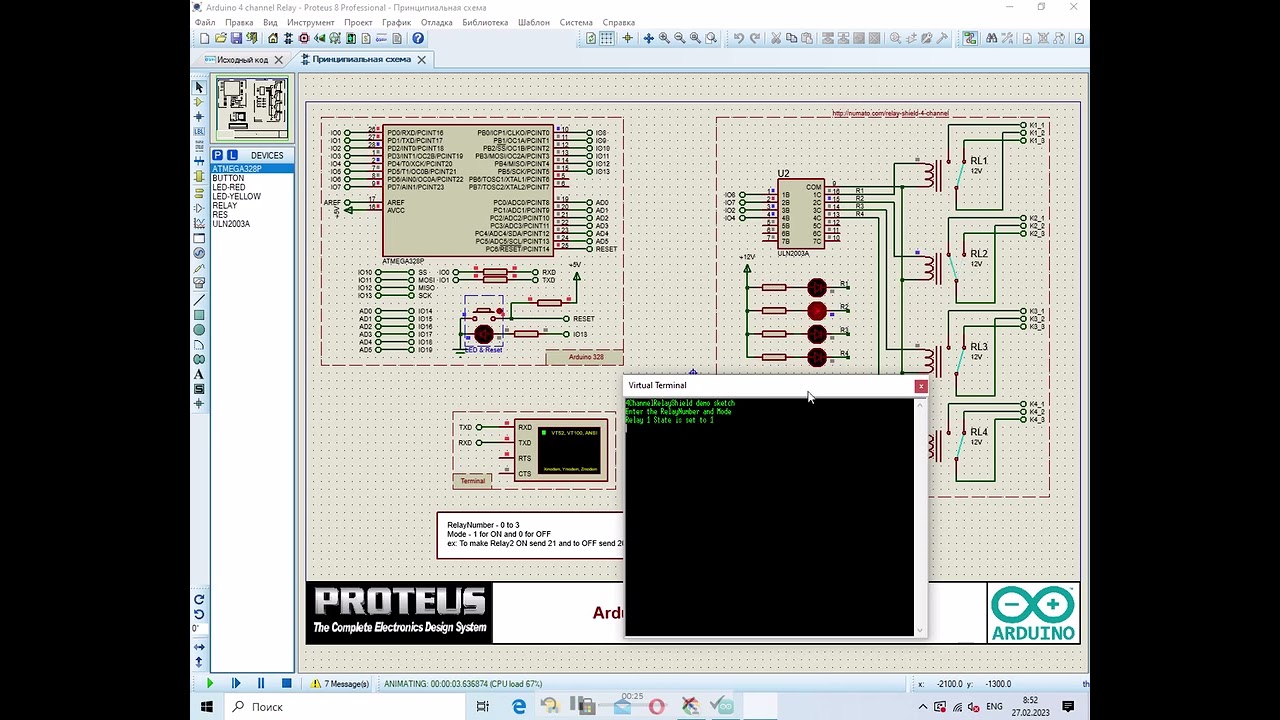Viewport: 1280px width, 720px height.
Task: Copy selection to clipboard icon
Action: click(x=791, y=38)
